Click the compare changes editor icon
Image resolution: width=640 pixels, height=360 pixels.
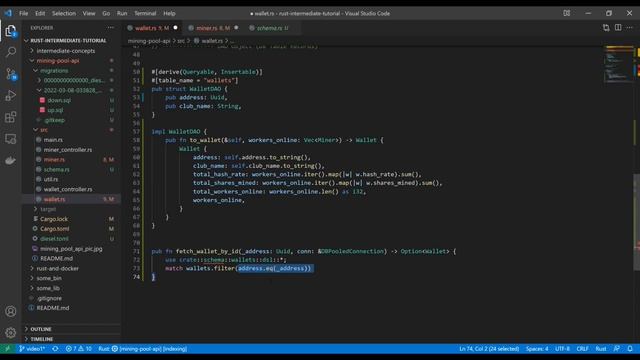pos(606,28)
